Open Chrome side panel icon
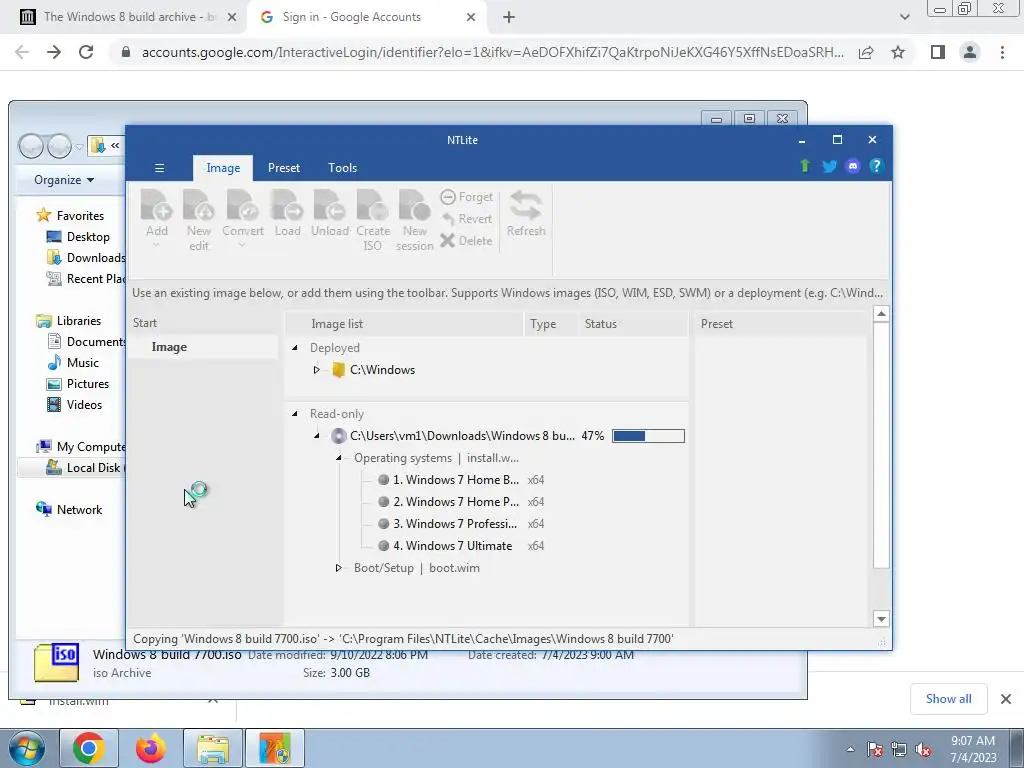Image resolution: width=1024 pixels, height=768 pixels. tap(938, 52)
